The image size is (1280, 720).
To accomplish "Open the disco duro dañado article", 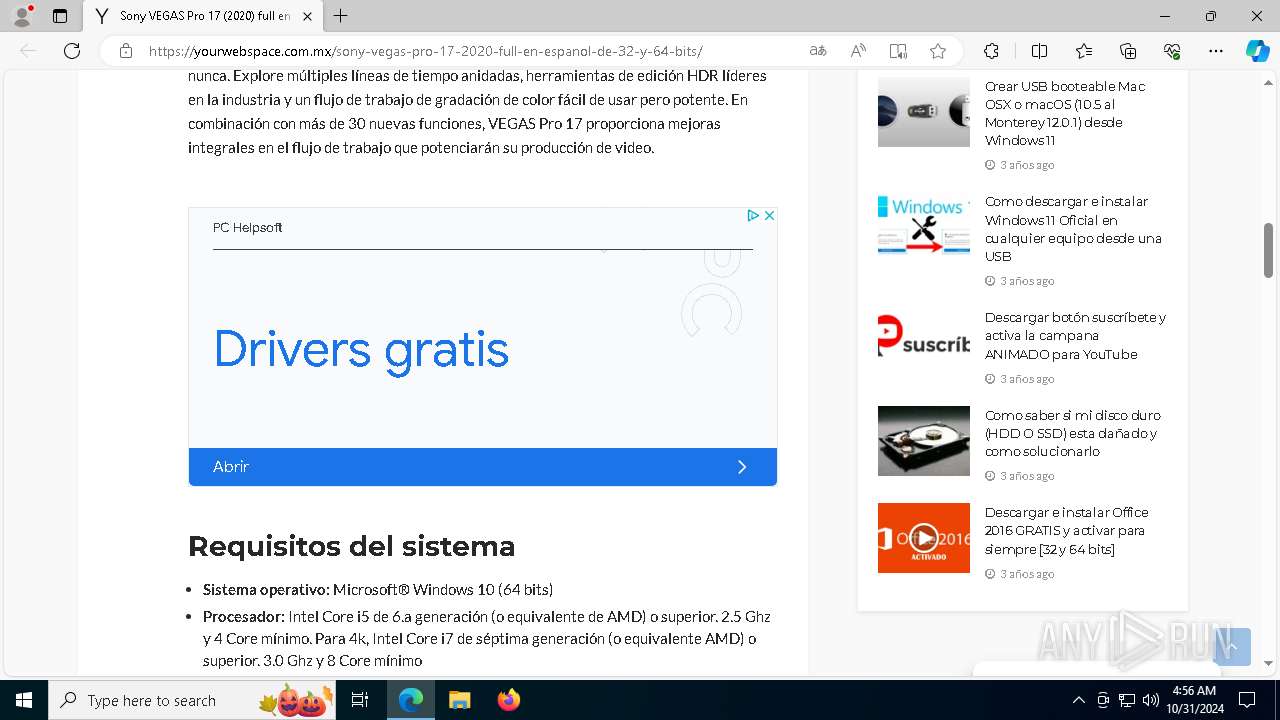I will point(1072,433).
